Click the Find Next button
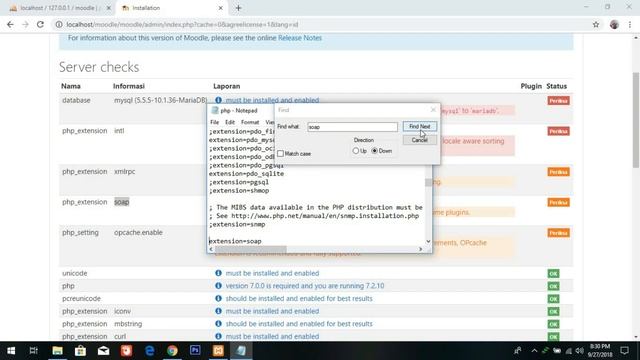The width and height of the screenshot is (640, 360). pos(420,127)
